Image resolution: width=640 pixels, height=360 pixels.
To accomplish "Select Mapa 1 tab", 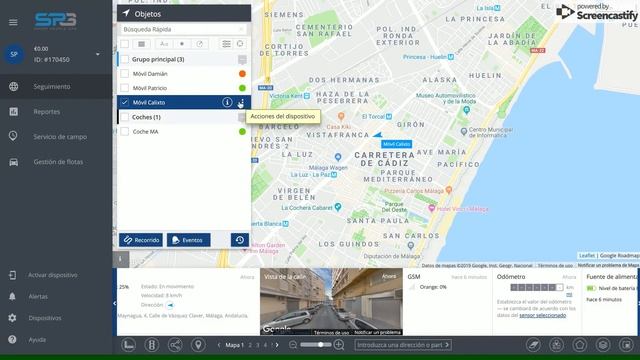I will [x=234, y=345].
